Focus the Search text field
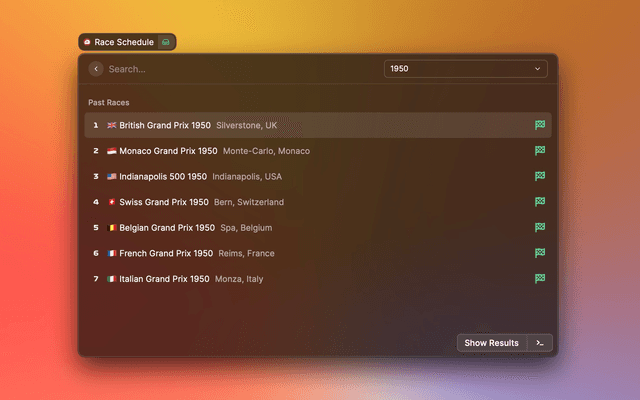The height and width of the screenshot is (400, 640). [240, 69]
